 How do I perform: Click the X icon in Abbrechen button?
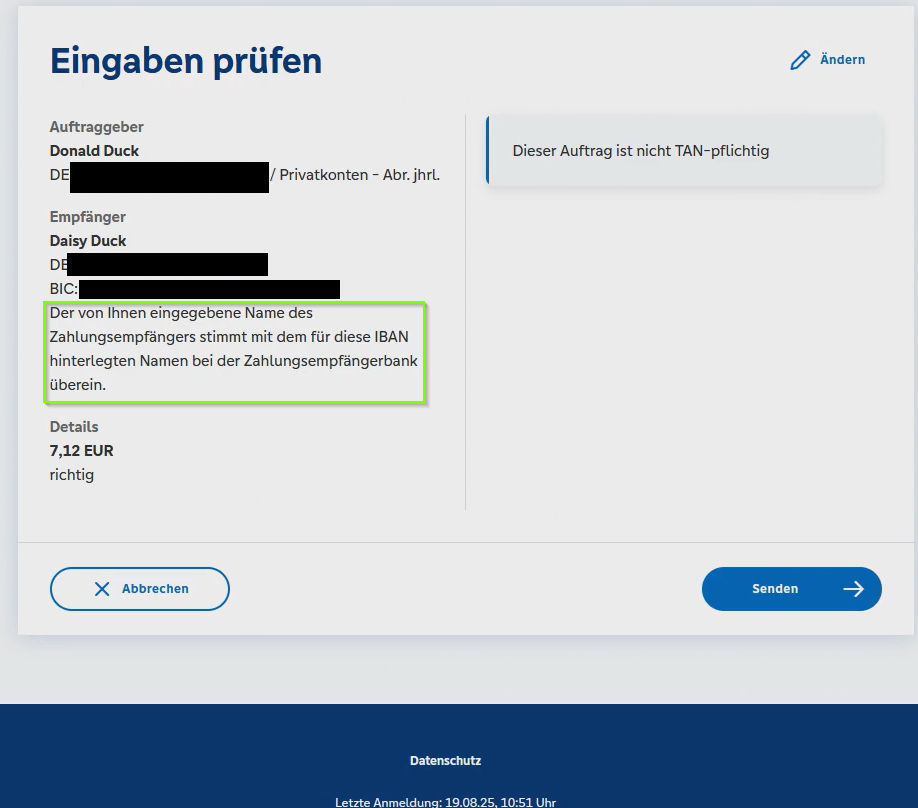(102, 589)
